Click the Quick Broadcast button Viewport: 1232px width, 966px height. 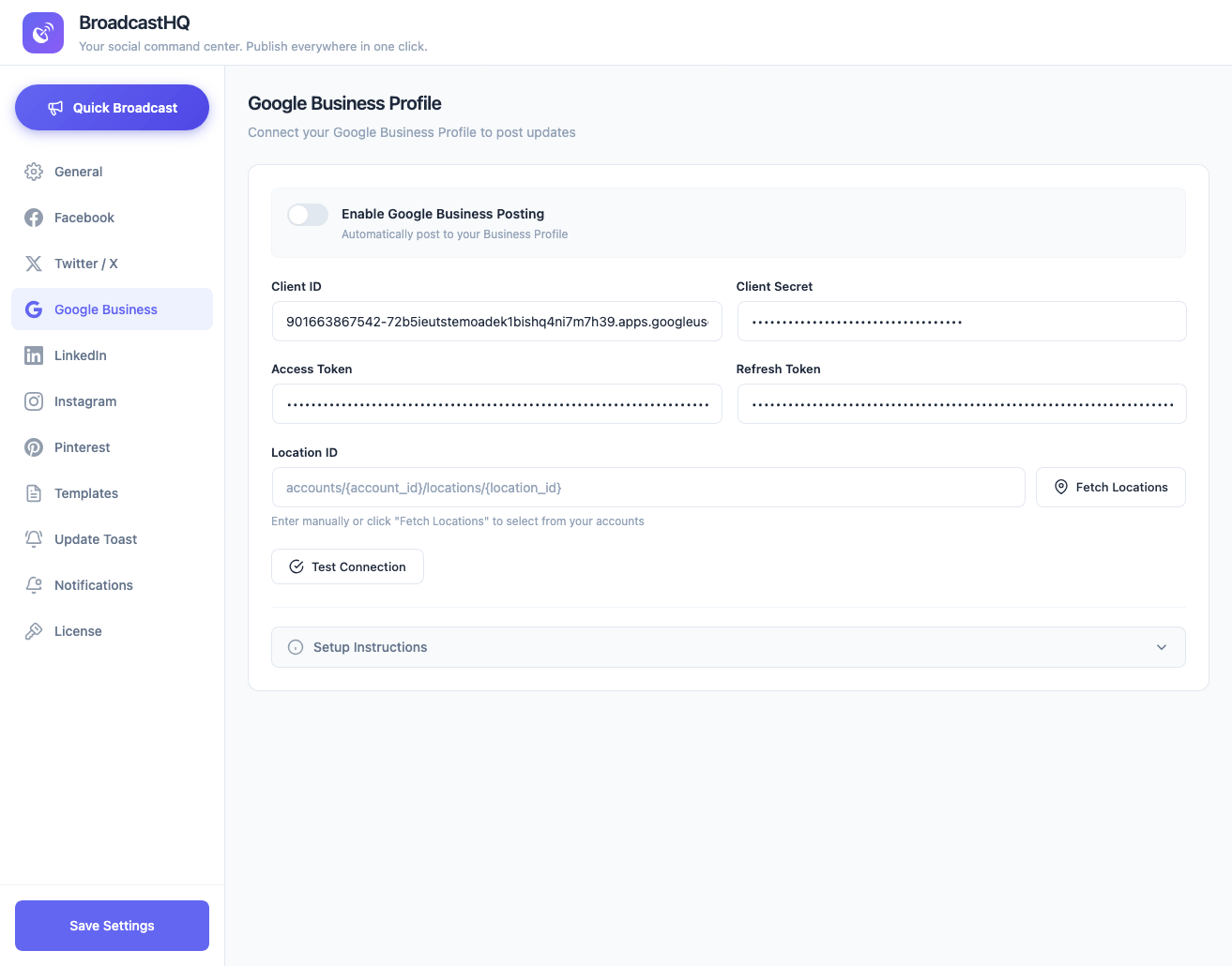click(112, 107)
